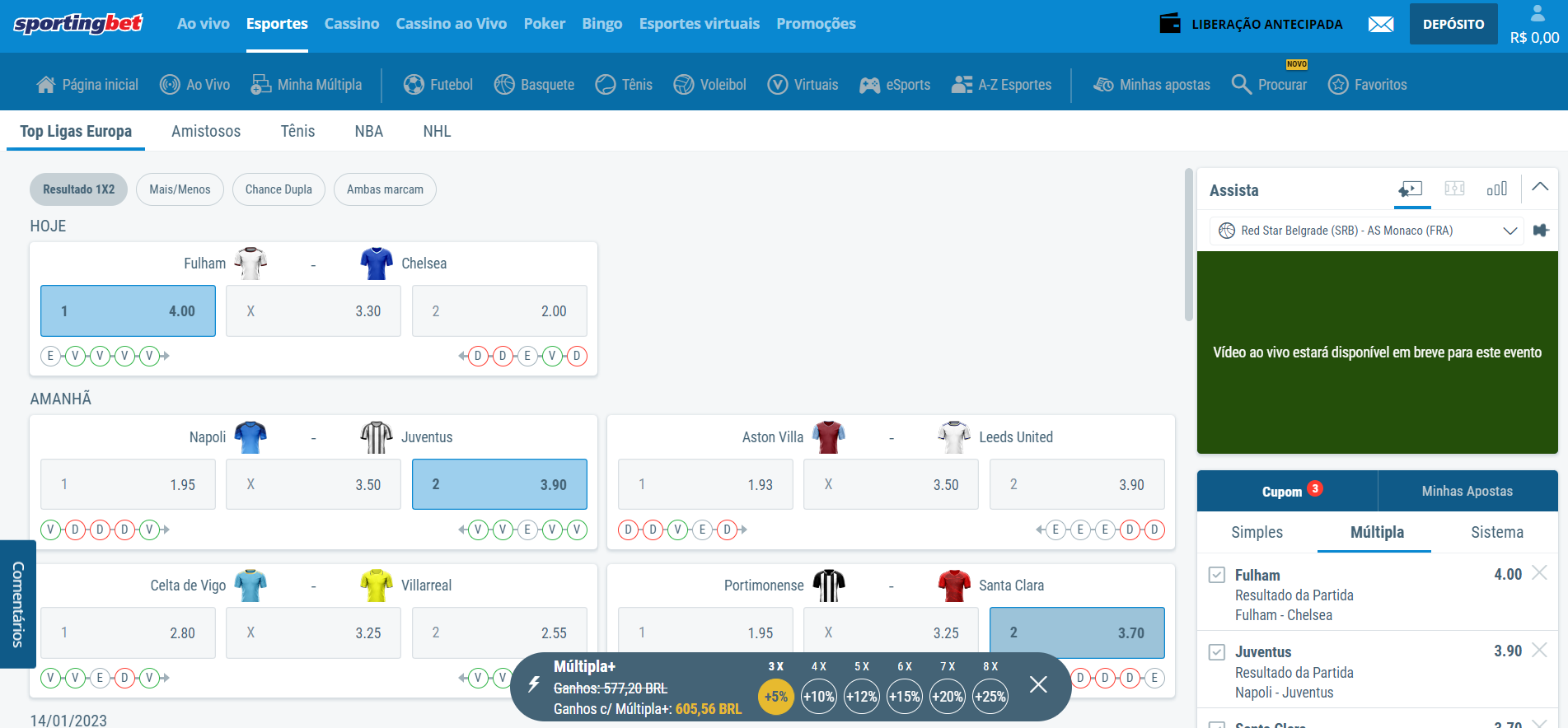Open the user account icon
Image resolution: width=1568 pixels, height=728 pixels.
(1538, 13)
